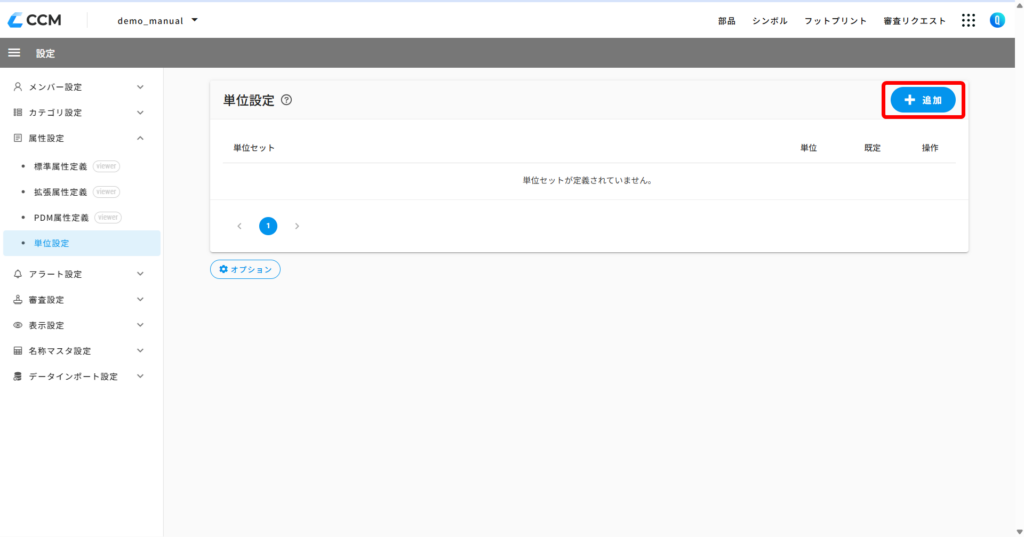Image resolution: width=1024 pixels, height=537 pixels.
Task: Click the 単位 column header
Action: [x=808, y=148]
